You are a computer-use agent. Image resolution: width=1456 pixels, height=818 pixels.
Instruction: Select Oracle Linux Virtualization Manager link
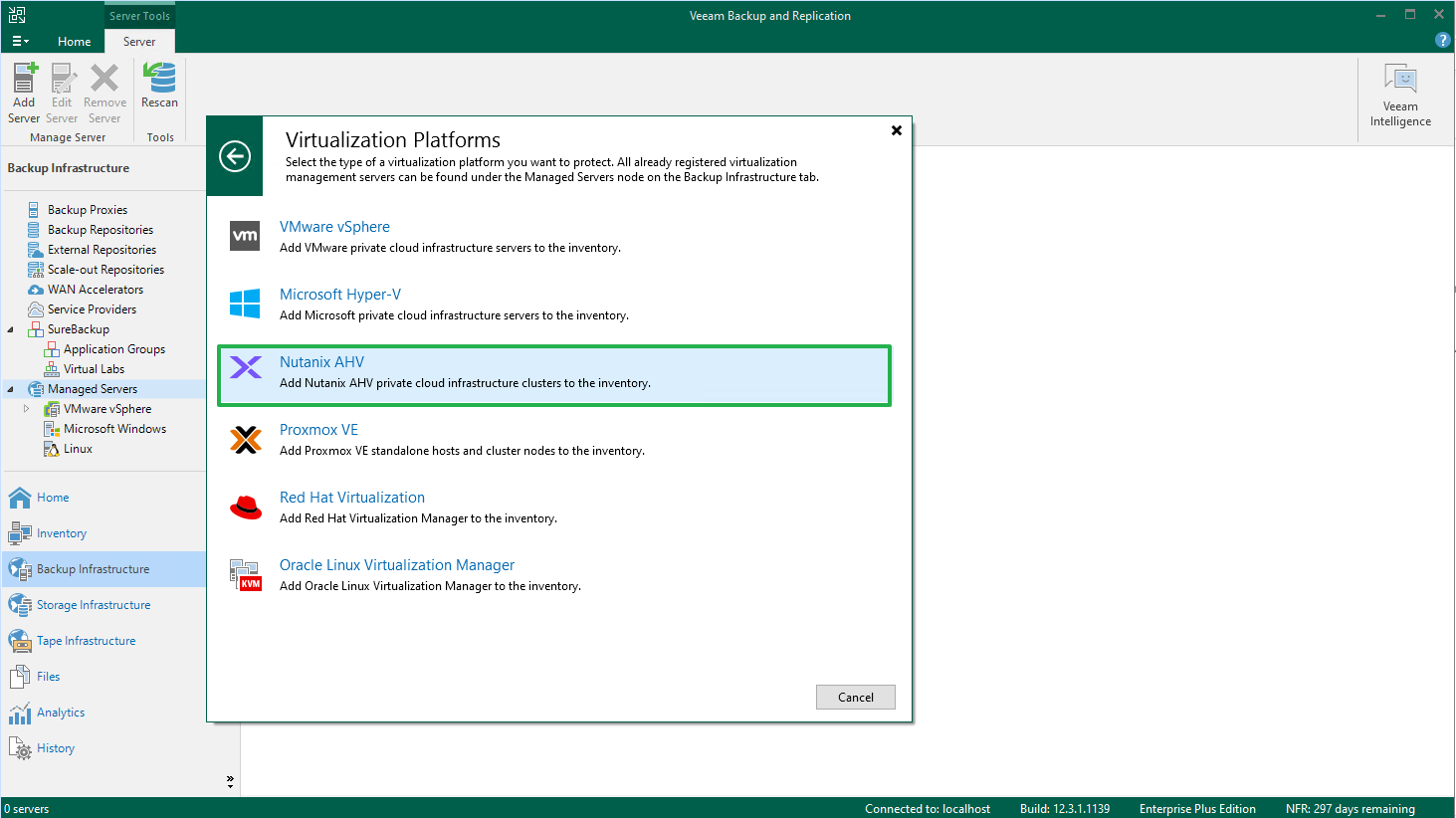pos(397,565)
